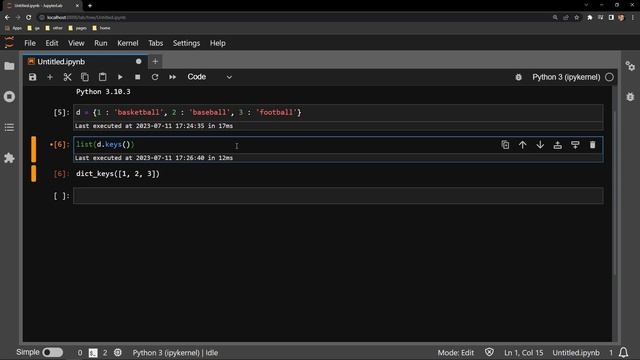This screenshot has width=640, height=360.
Task: Switch kernel via Python 3 (ipykernel) label
Action: 566,77
